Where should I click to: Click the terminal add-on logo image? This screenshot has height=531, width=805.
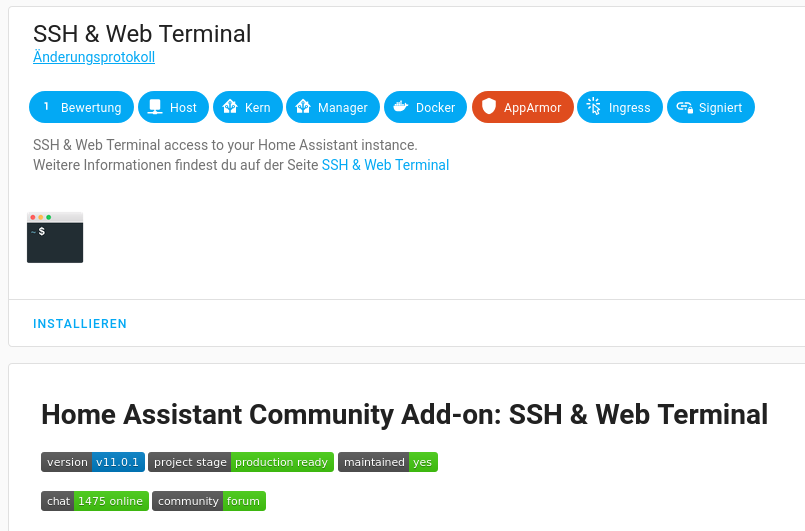tap(55, 238)
